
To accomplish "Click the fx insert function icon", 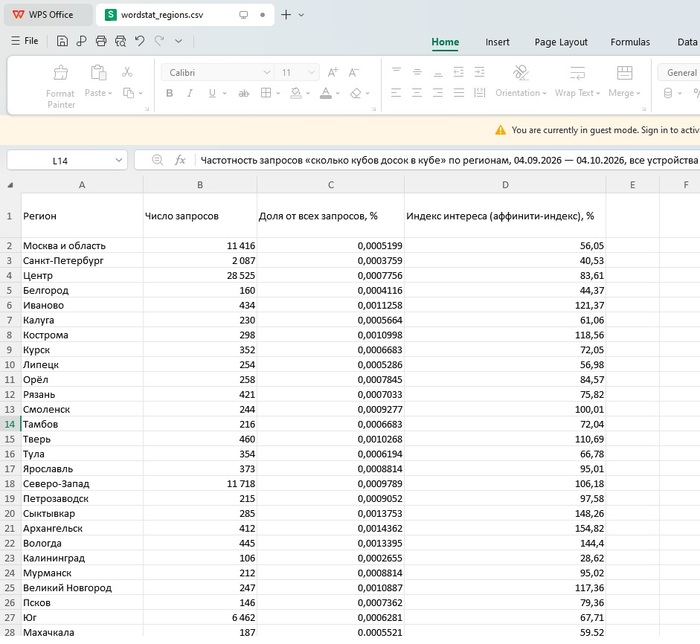I will click(x=180, y=160).
